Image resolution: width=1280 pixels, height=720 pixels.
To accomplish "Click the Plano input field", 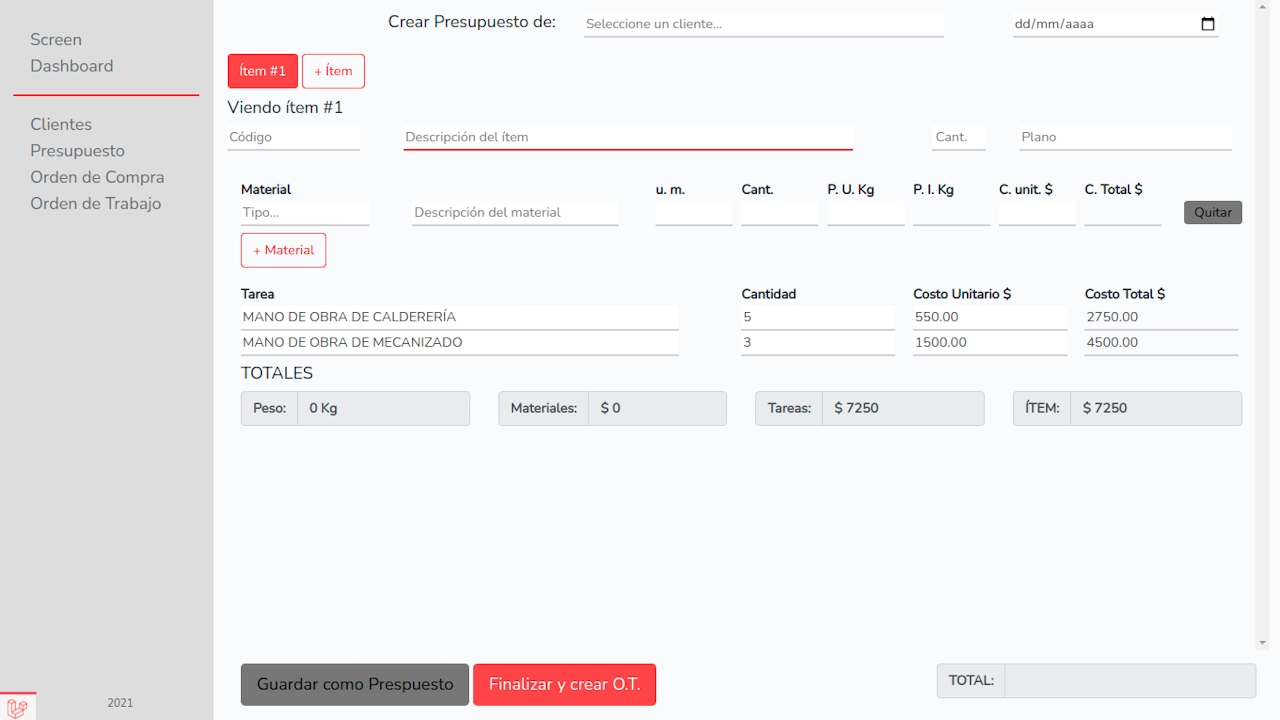I will coord(1125,137).
